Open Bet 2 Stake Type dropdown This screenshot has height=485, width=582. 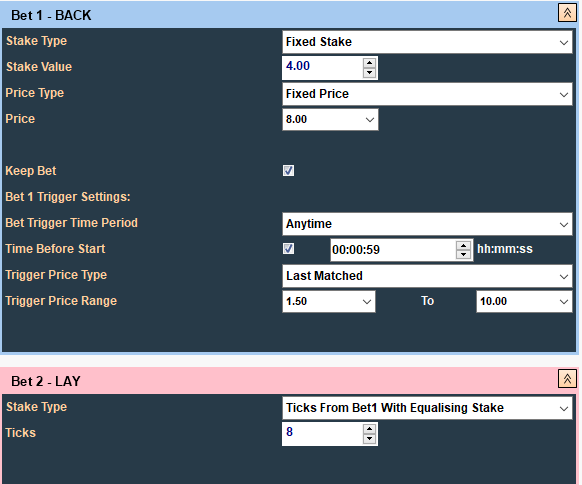tap(427, 408)
